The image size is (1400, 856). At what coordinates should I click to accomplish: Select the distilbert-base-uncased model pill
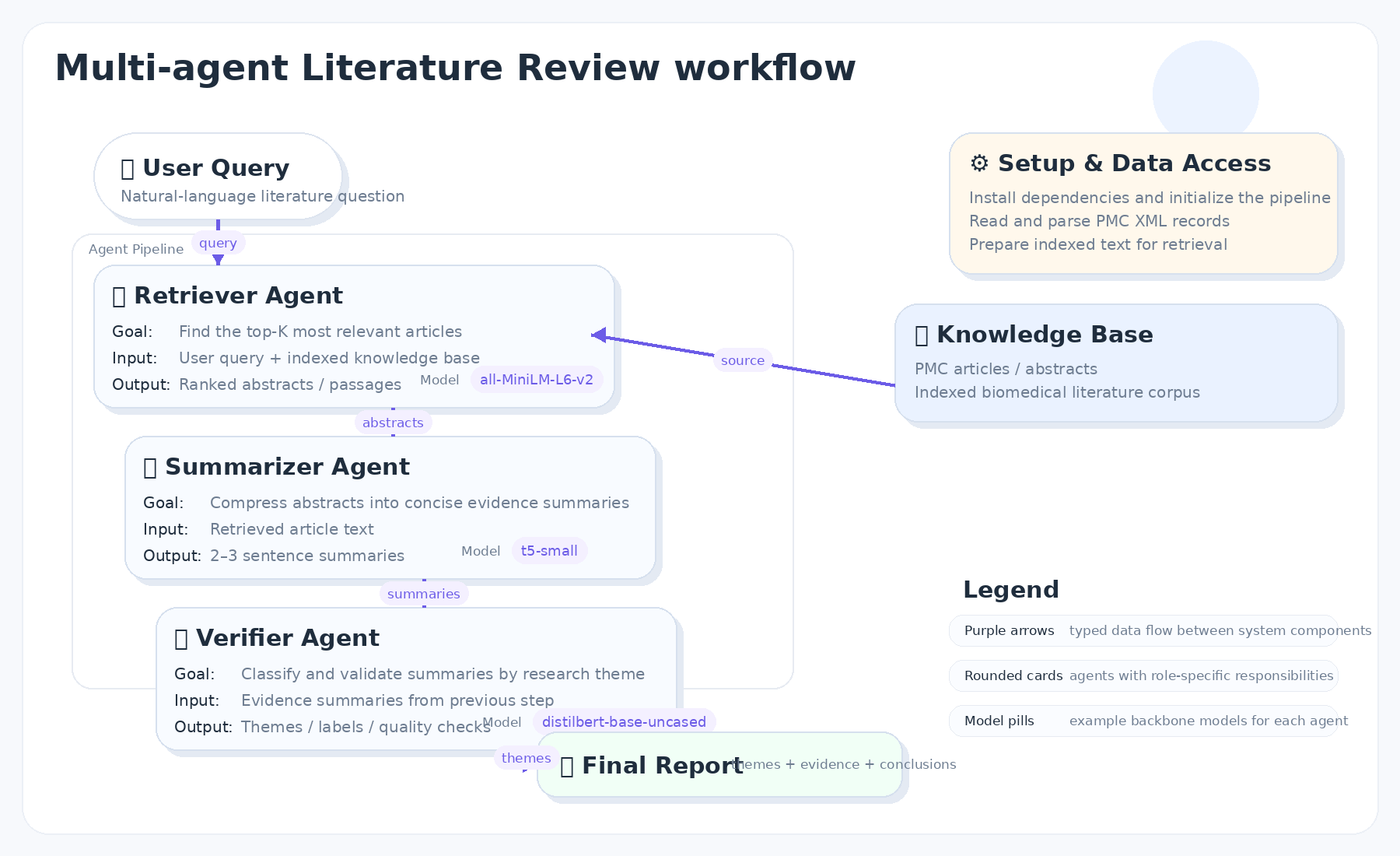pos(624,722)
